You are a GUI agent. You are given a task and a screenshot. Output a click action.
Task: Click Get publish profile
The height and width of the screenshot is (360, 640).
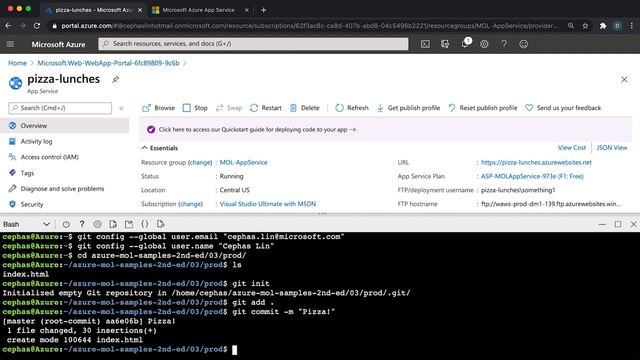(x=408, y=108)
